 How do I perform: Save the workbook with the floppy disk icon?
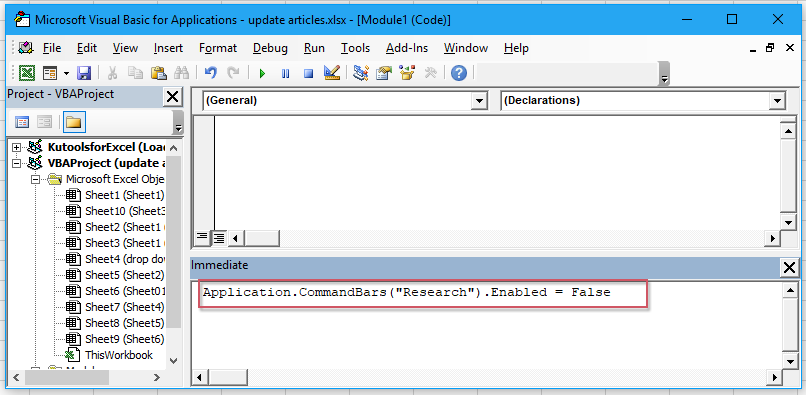click(x=84, y=73)
